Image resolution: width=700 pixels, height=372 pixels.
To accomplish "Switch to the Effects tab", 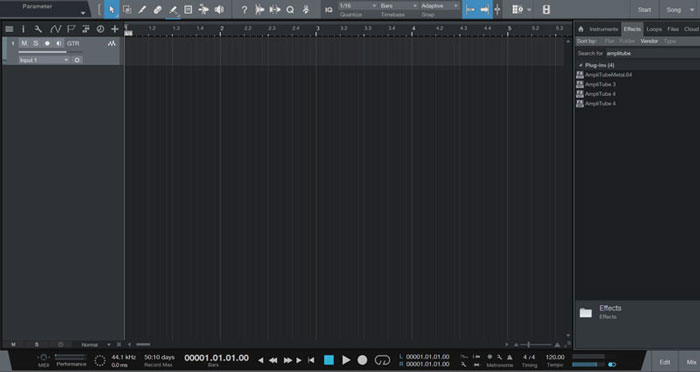I will [632, 29].
